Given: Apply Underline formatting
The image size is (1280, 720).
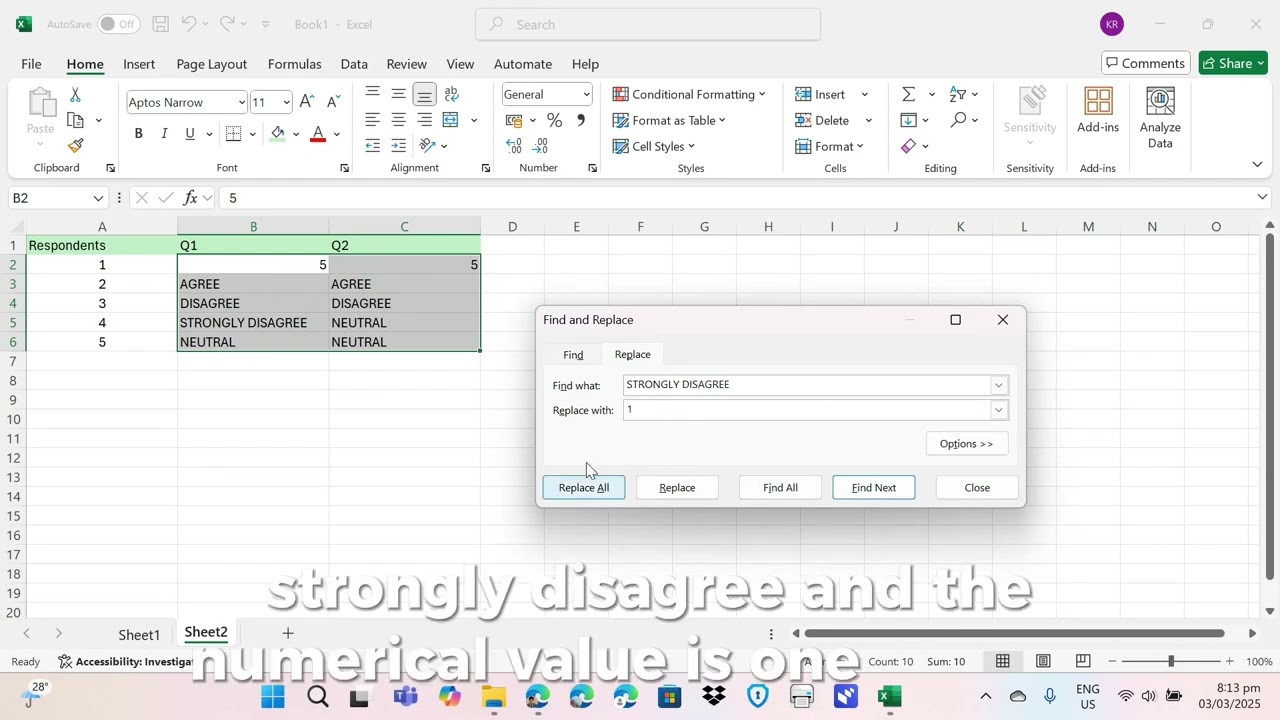Looking at the screenshot, I should [189, 134].
